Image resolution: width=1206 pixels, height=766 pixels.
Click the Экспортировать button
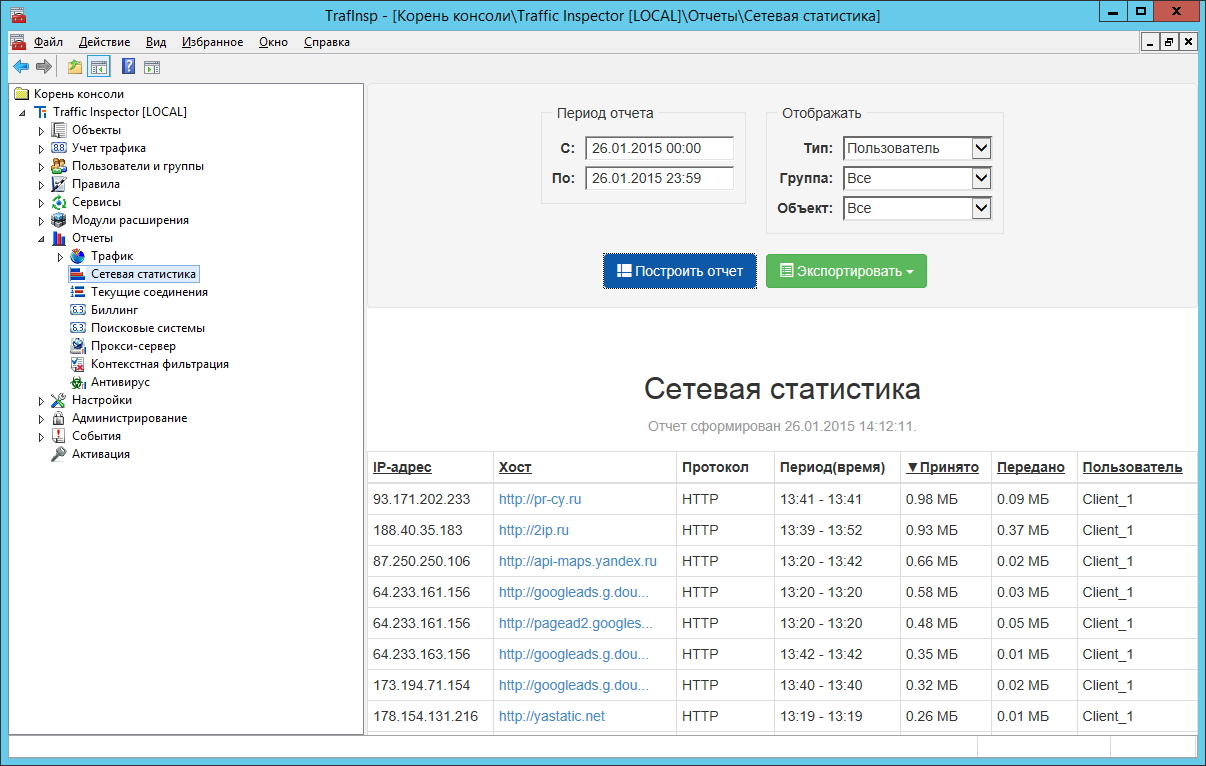click(x=846, y=271)
